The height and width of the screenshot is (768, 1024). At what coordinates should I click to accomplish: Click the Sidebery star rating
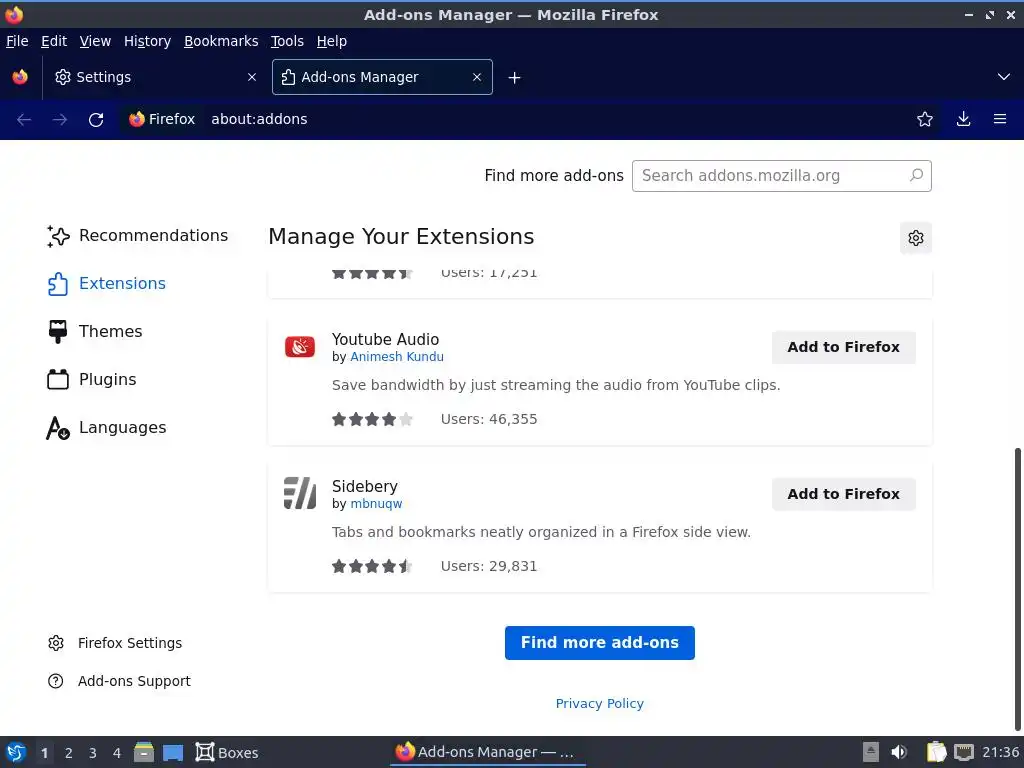(x=372, y=566)
